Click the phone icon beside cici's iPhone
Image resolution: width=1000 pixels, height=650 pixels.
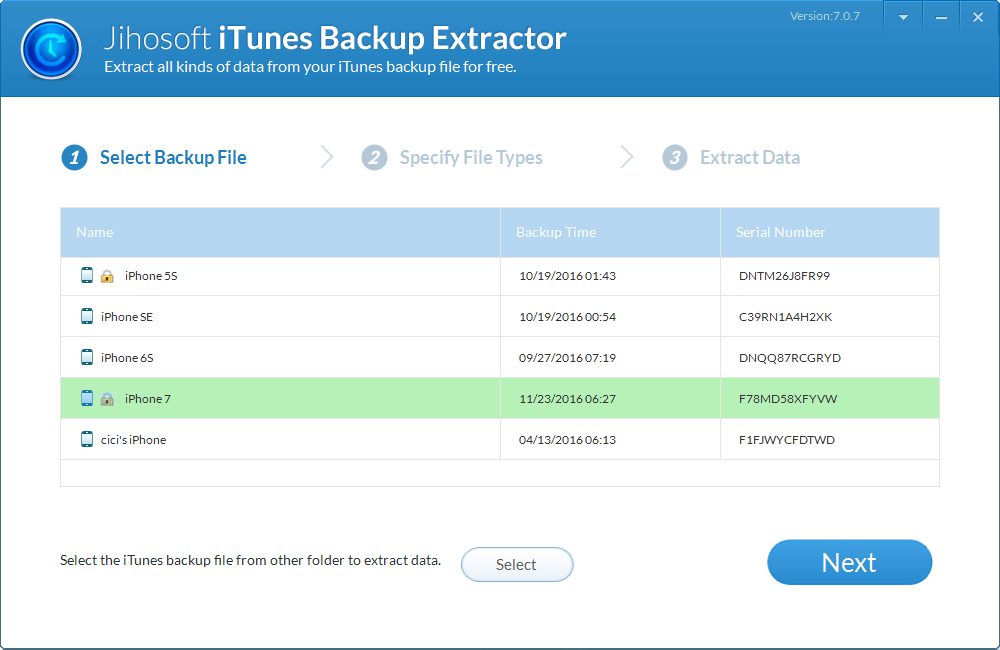pos(87,439)
